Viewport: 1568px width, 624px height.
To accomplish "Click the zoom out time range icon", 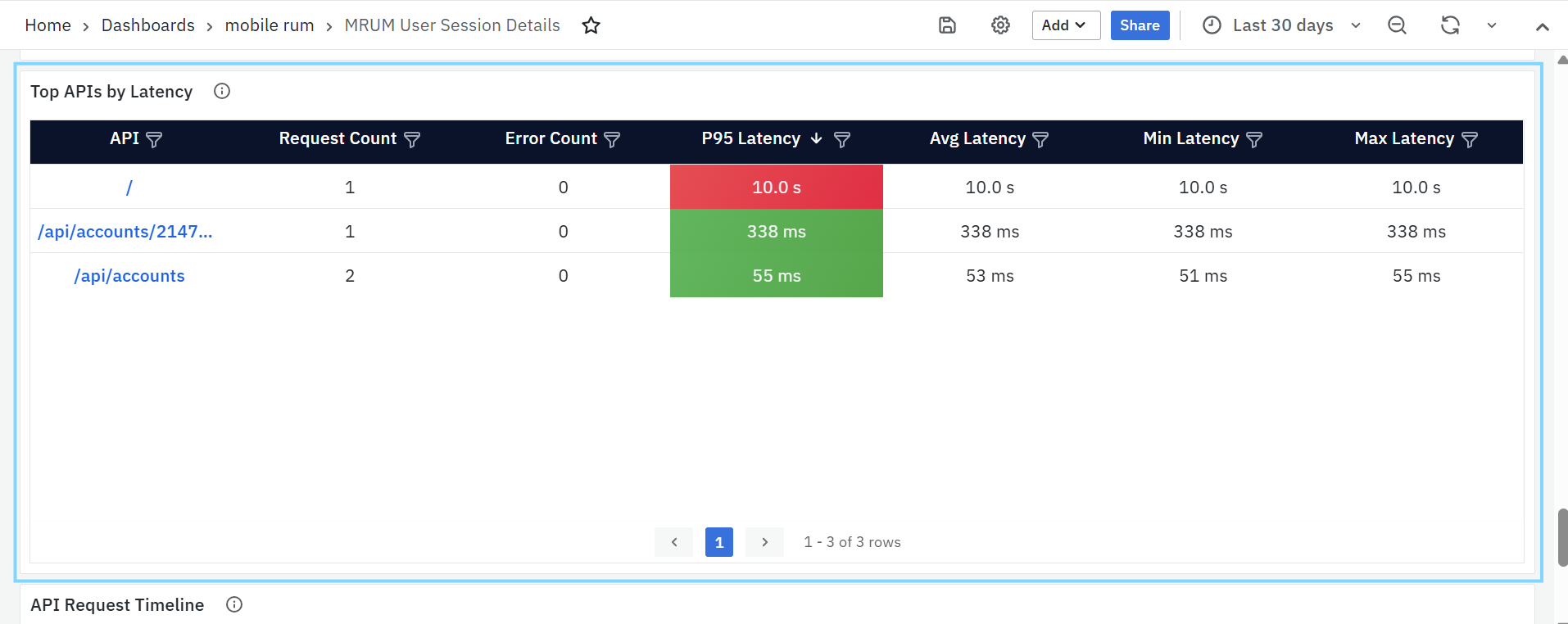I will pyautogui.click(x=1397, y=25).
